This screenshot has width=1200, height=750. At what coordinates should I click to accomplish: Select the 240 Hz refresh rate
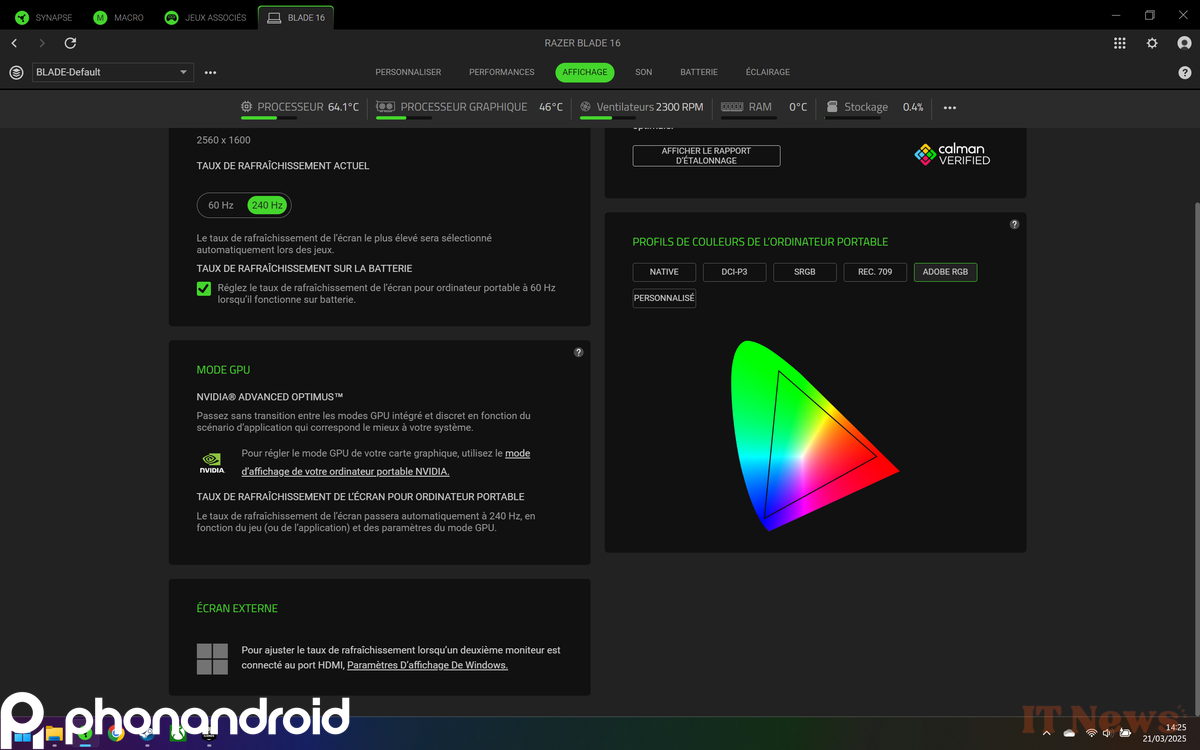coord(267,205)
